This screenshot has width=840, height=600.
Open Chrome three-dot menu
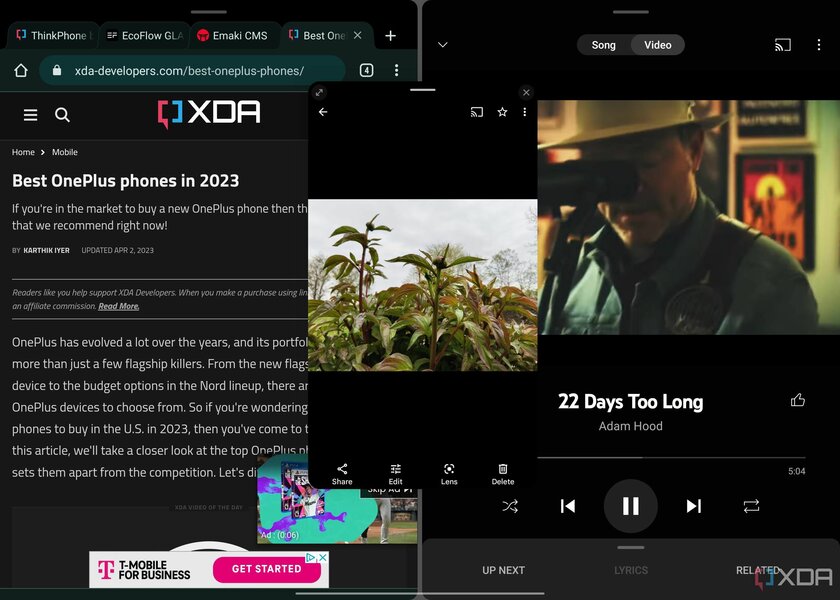[396, 70]
